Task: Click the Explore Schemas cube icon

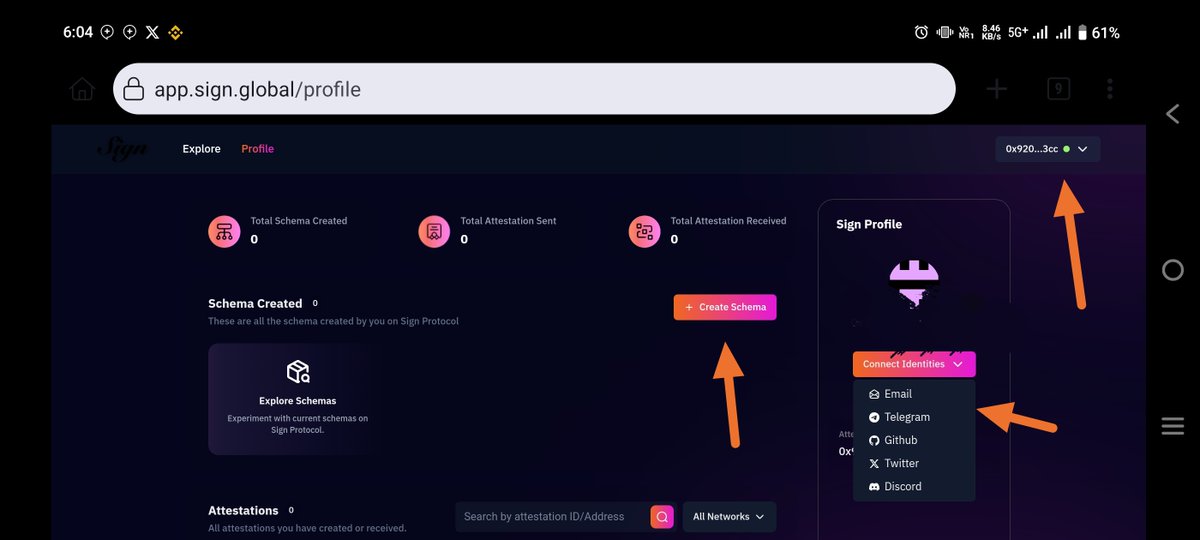Action: (x=297, y=372)
